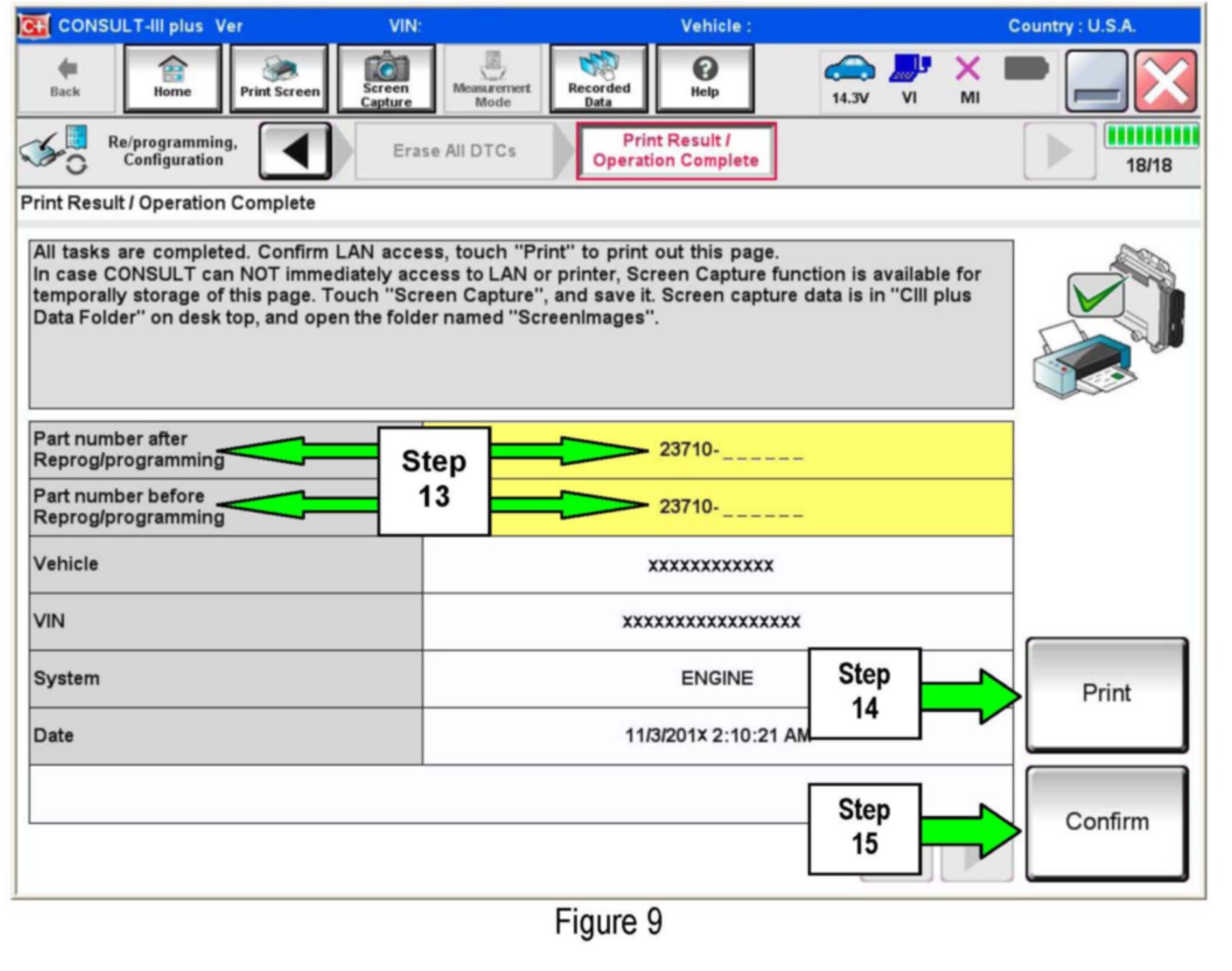
Task: Click the car battery voltage 14.3V icon
Action: tap(850, 78)
